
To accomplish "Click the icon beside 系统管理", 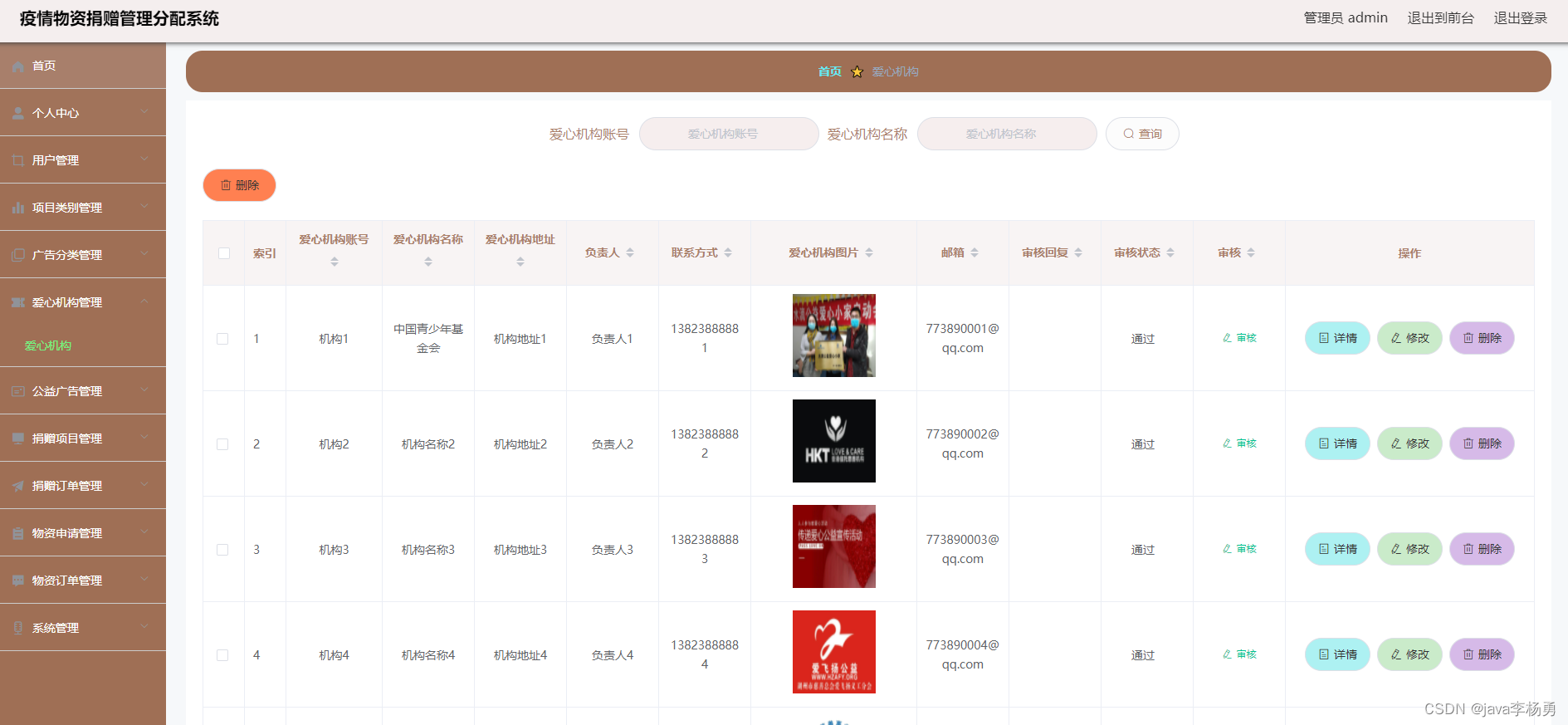I will pos(18,629).
